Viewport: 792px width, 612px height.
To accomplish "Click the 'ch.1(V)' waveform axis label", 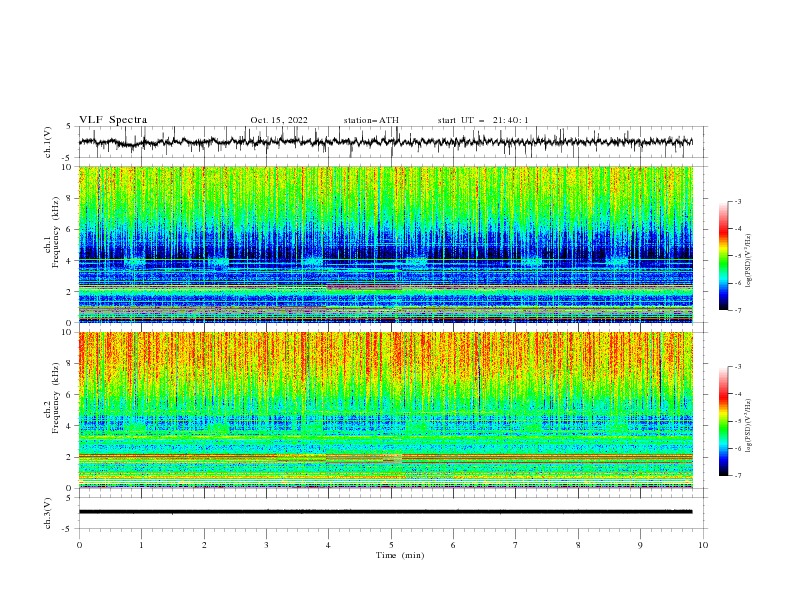I will point(48,142).
